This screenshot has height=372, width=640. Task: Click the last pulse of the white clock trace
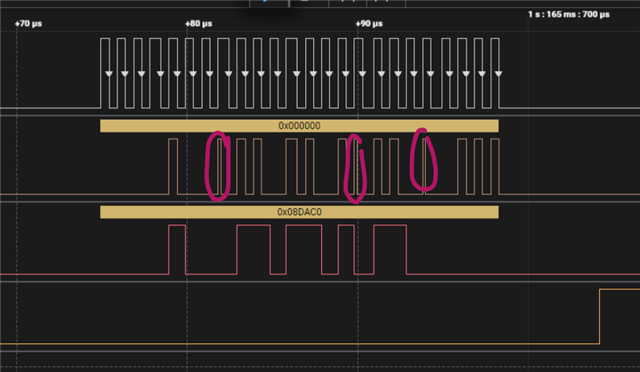495,73
